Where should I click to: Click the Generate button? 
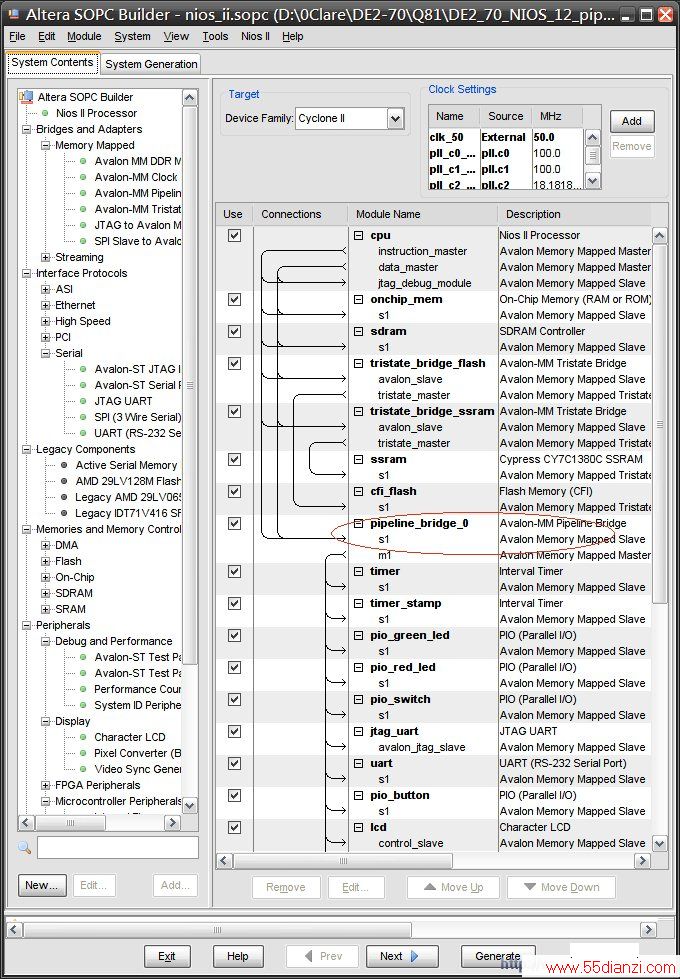[x=498, y=956]
